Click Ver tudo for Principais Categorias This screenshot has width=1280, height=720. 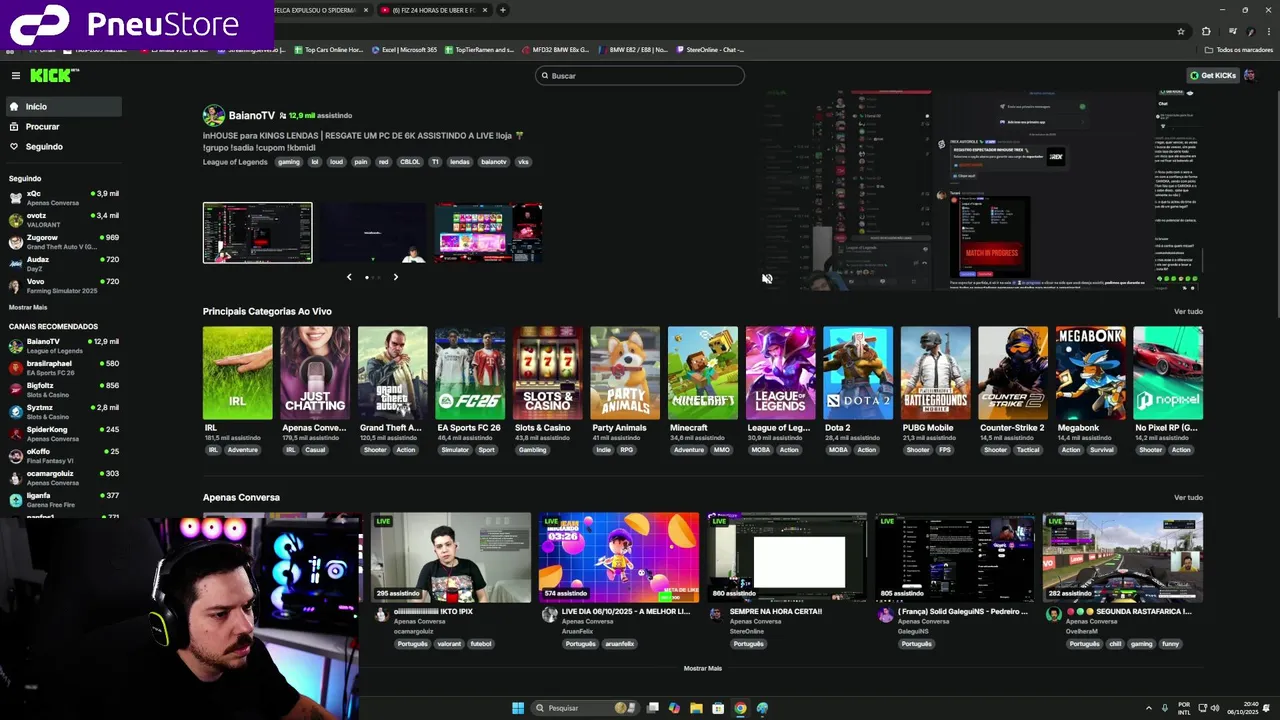coord(1188,312)
